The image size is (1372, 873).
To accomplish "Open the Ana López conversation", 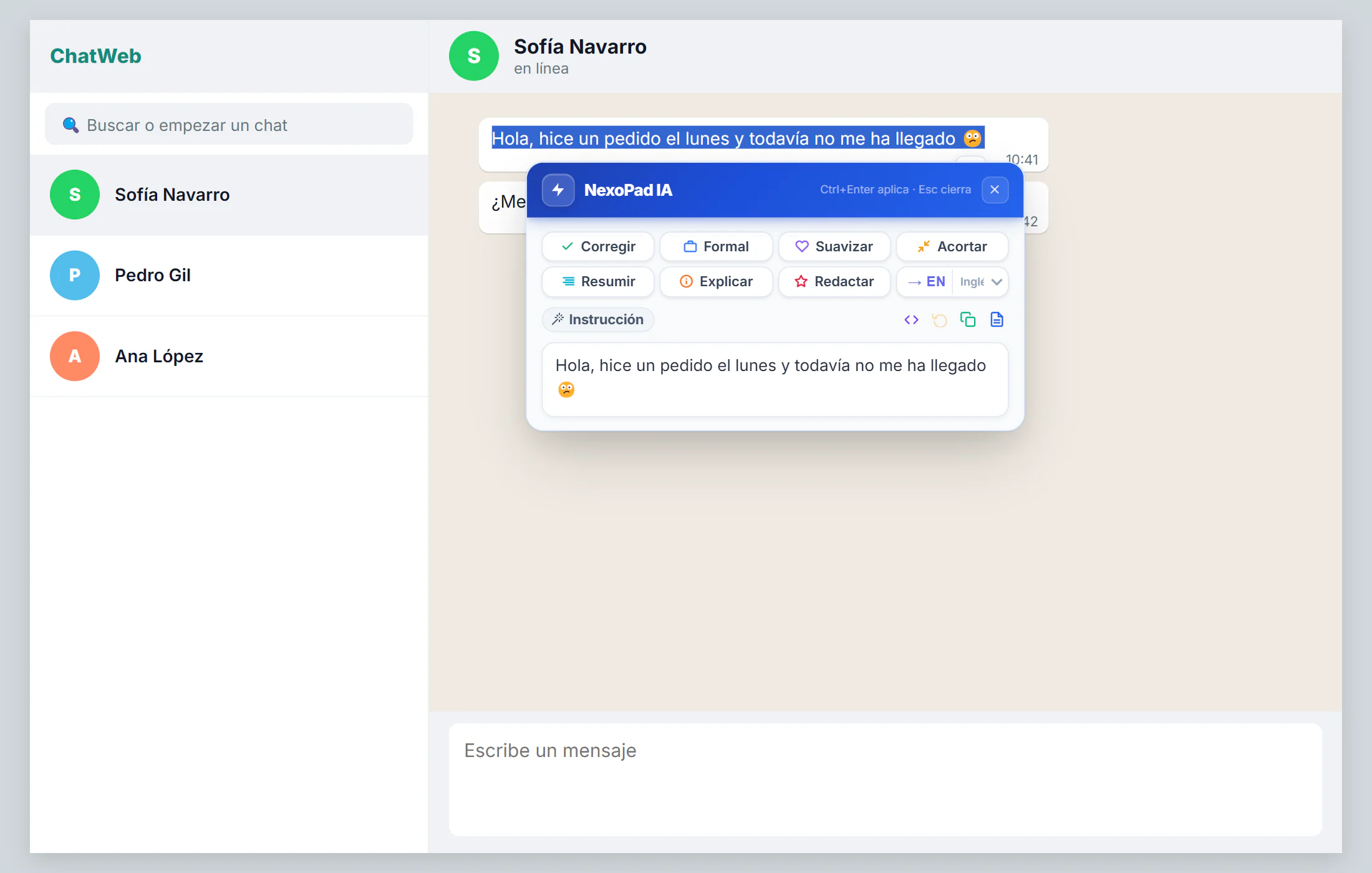I will point(229,356).
